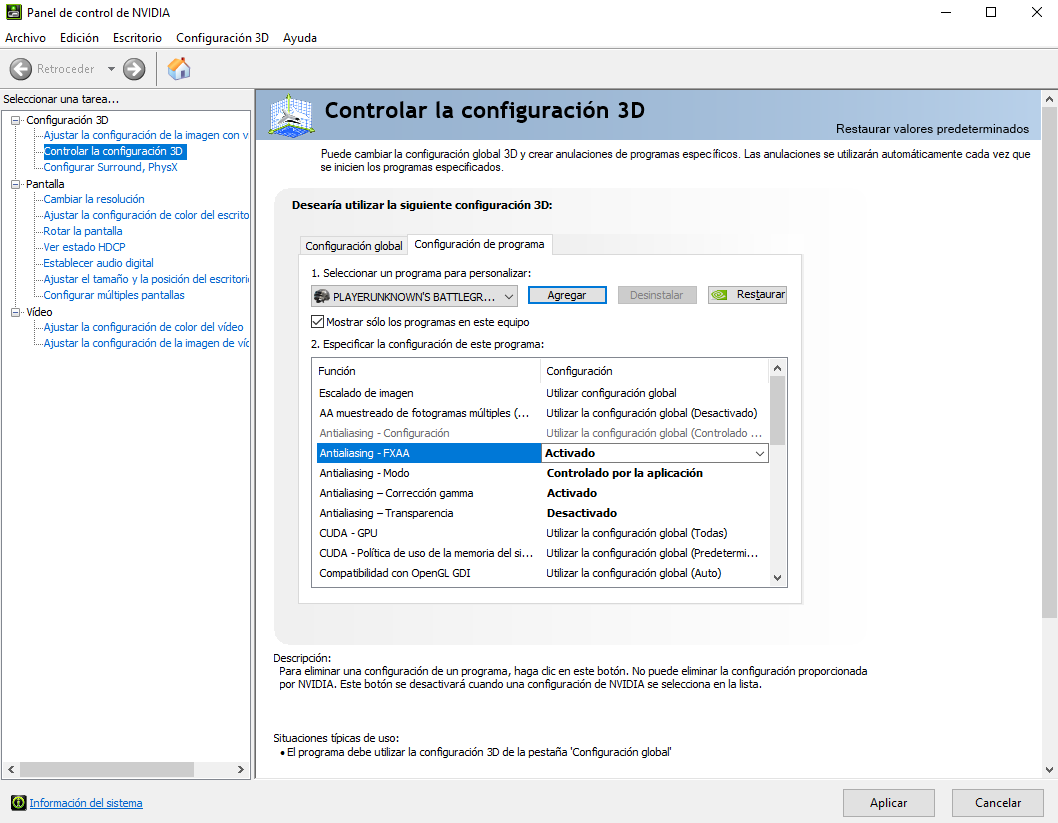Image resolution: width=1058 pixels, height=823 pixels.
Task: Select 'Ajustar la configuración de la imagen con v' task
Action: coord(146,135)
